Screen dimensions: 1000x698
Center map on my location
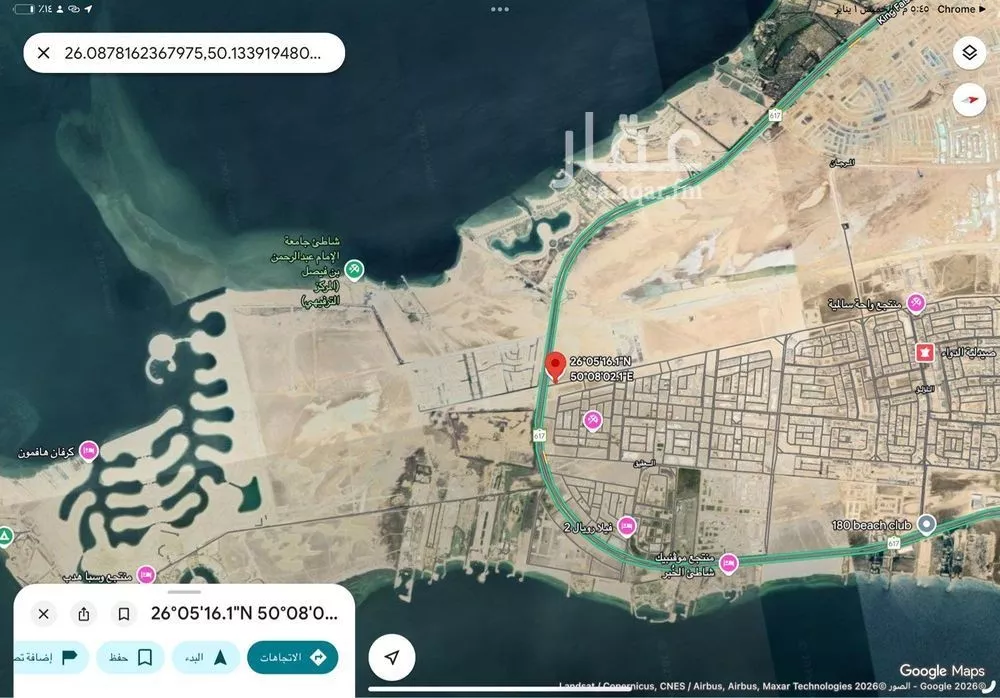point(393,657)
